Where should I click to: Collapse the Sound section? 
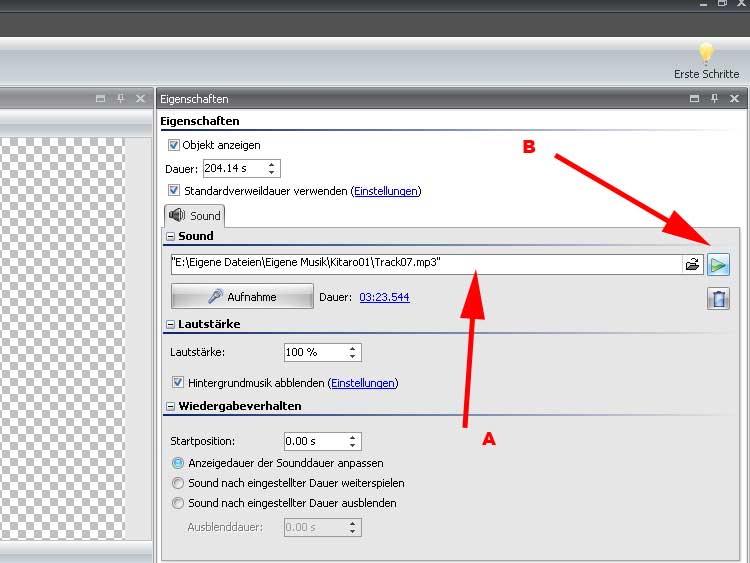click(x=170, y=237)
